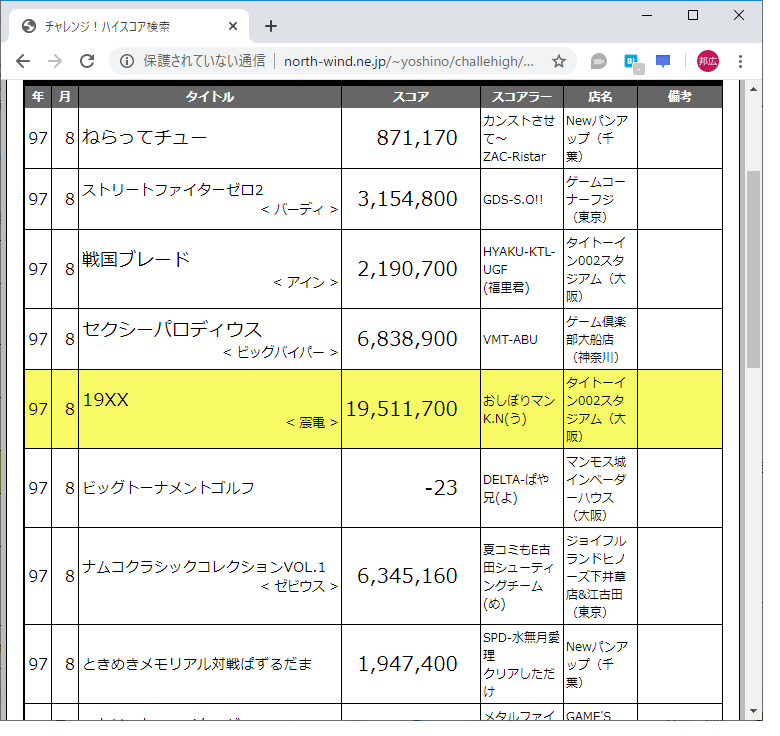Click scorer DELTA-ぱや兄(よ)

pos(516,488)
